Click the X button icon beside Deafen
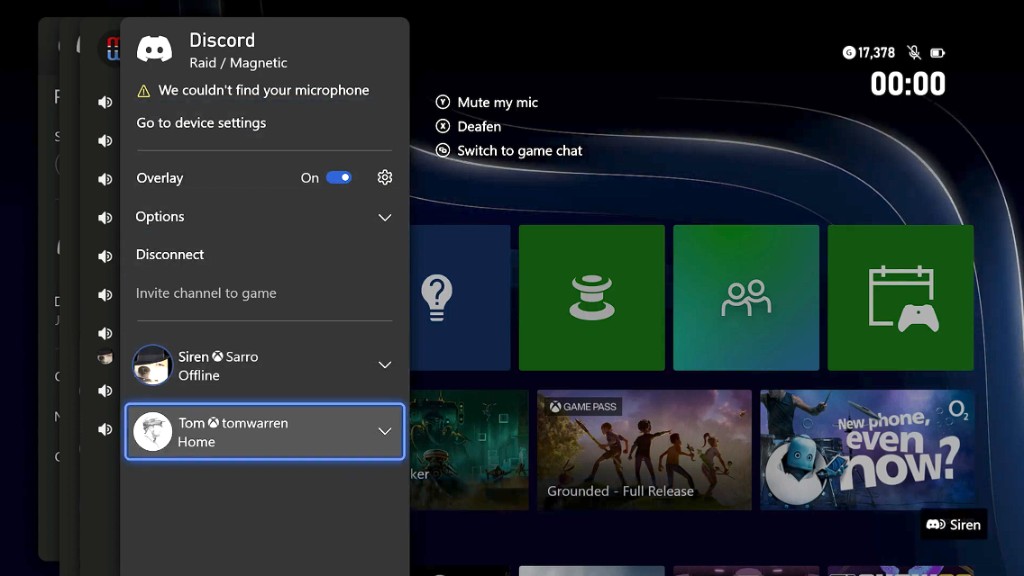The height and width of the screenshot is (576, 1024). [x=443, y=126]
